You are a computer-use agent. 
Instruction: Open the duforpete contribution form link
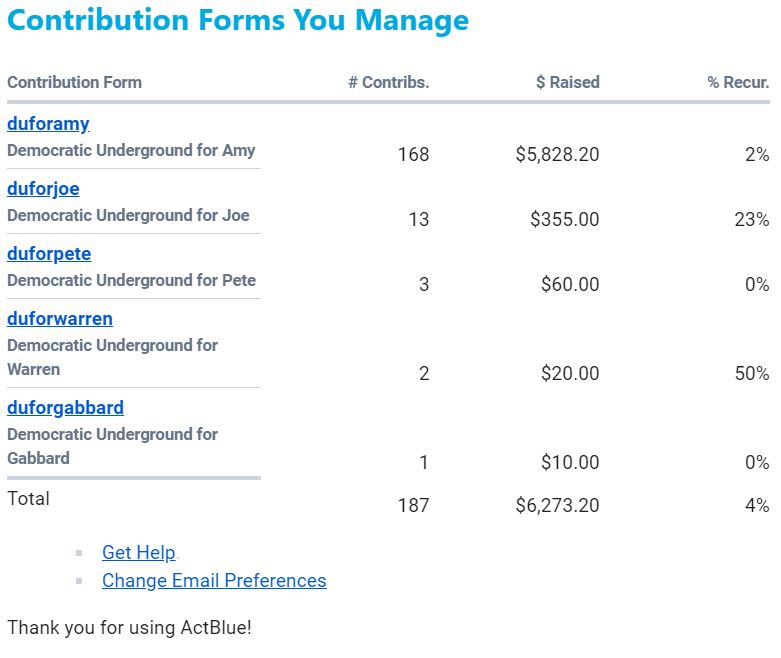coord(49,254)
